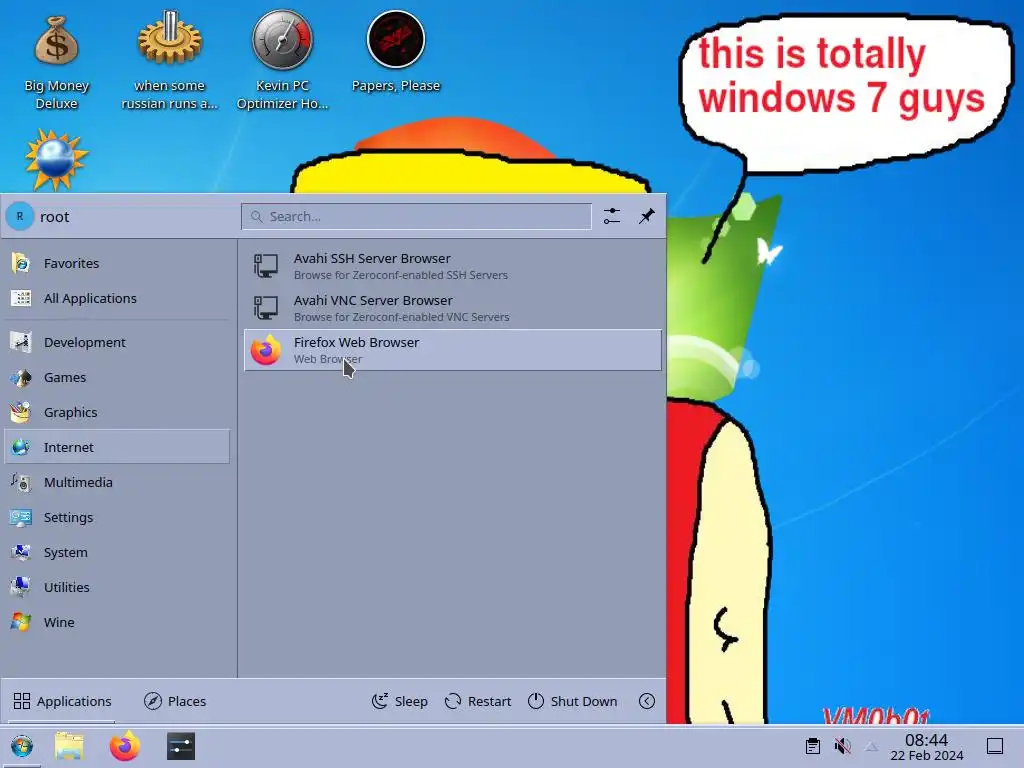This screenshot has width=1024, height=768.
Task: Click the Restart button
Action: point(478,701)
